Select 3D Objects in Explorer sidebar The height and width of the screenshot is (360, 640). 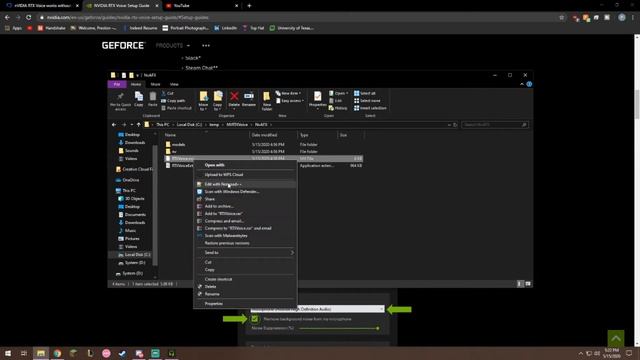(x=131, y=198)
